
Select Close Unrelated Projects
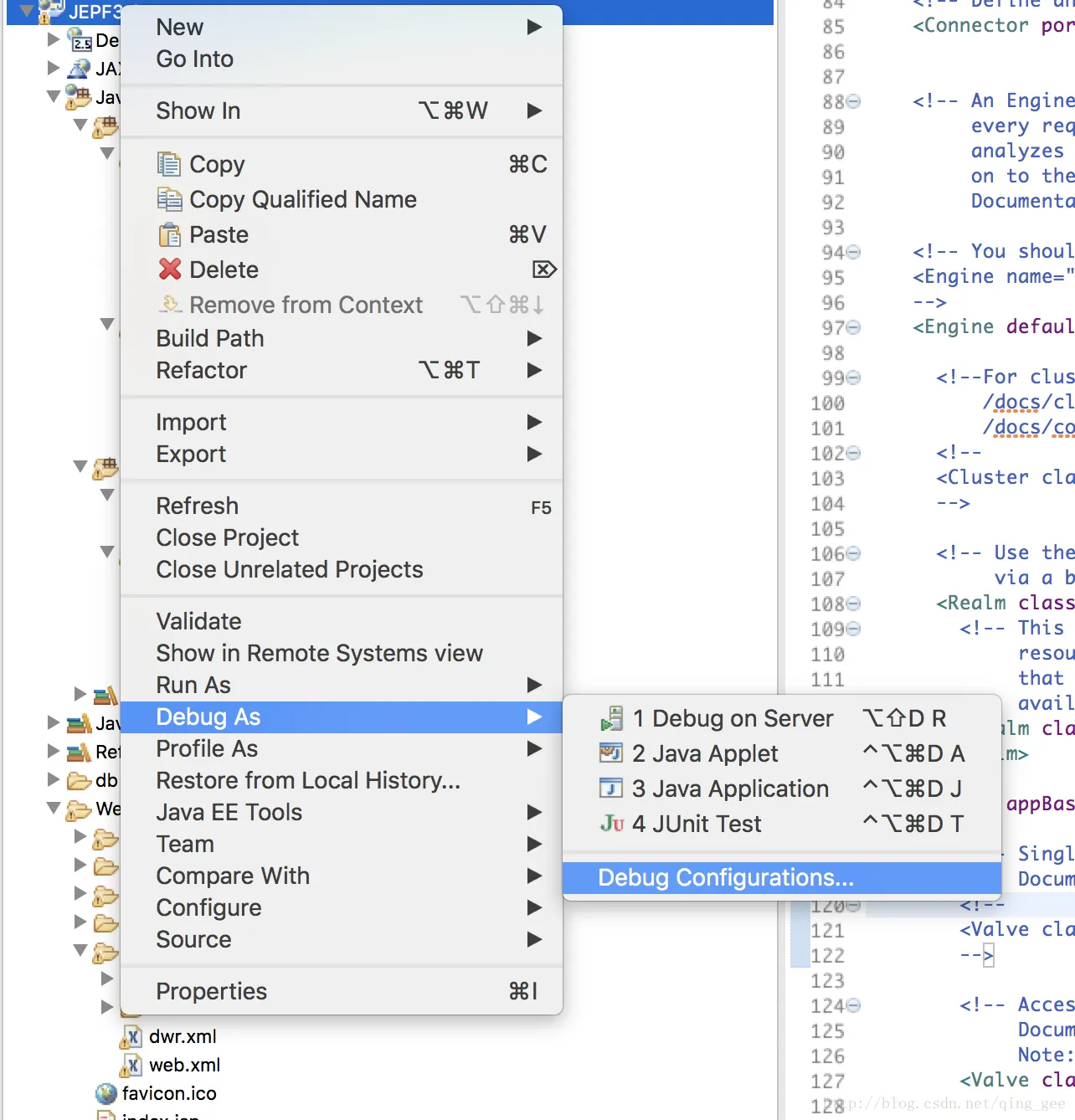(x=342, y=569)
